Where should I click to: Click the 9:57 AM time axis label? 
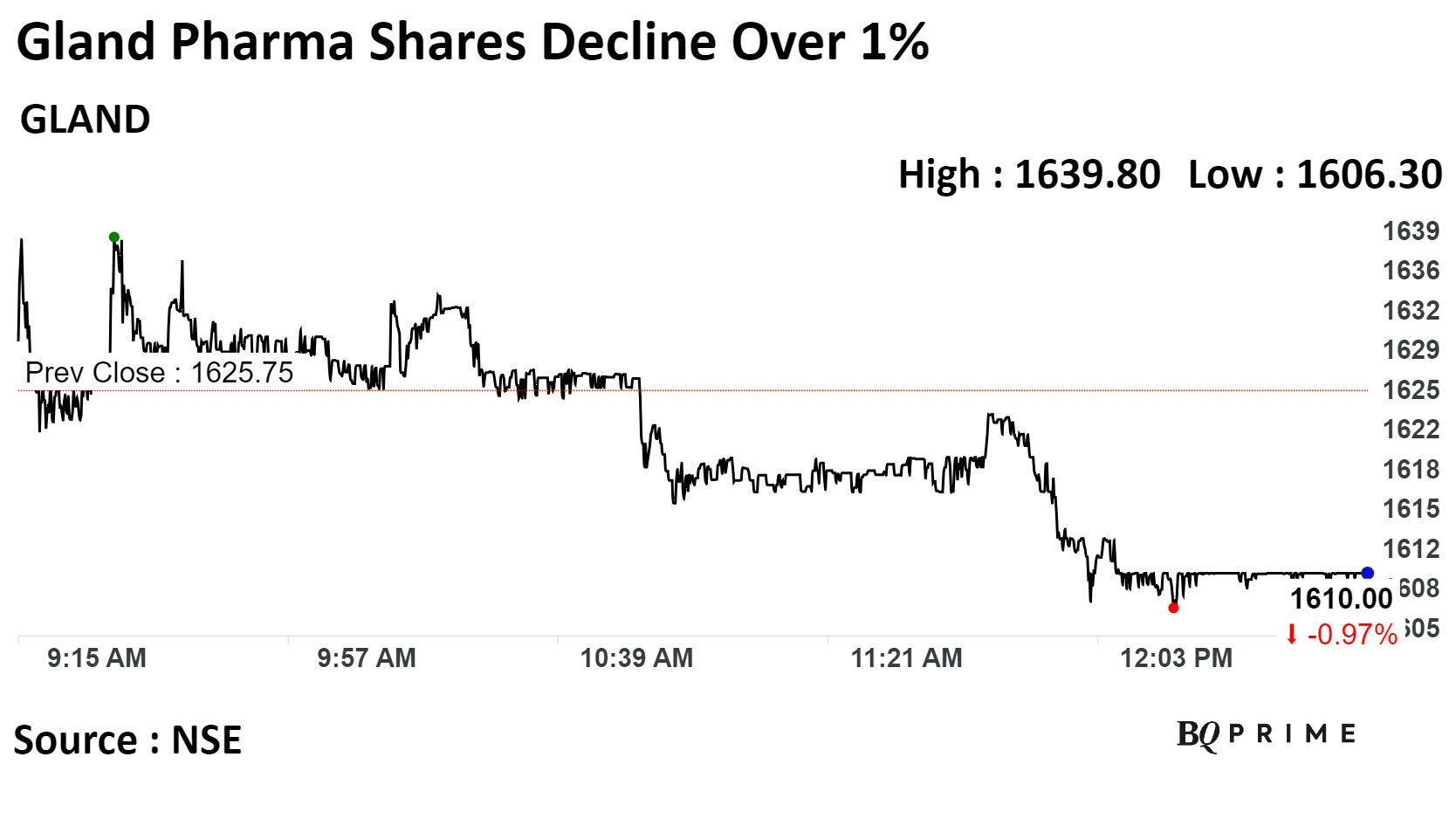(x=367, y=657)
